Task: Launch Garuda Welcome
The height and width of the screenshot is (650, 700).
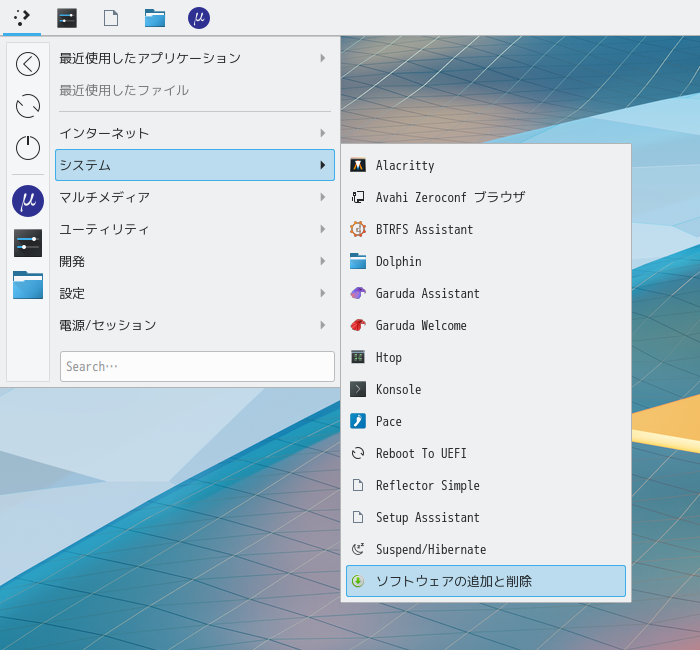Action: 486,325
